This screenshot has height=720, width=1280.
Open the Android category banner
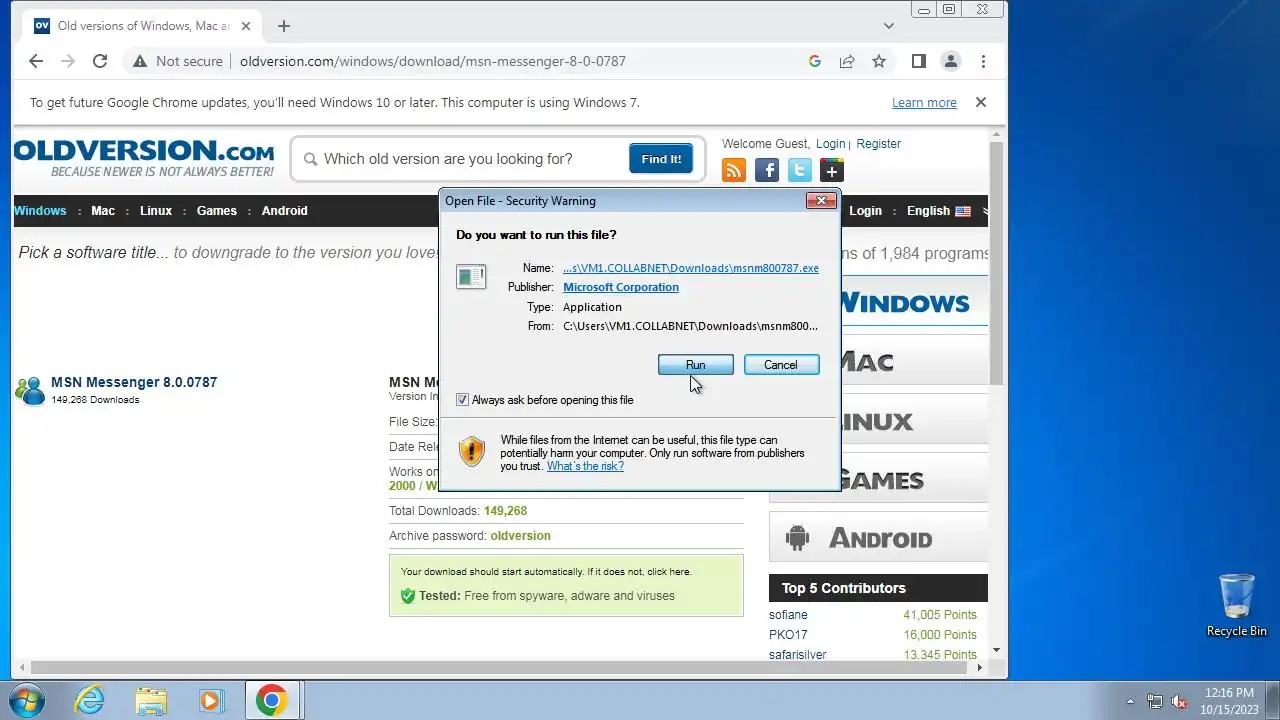pos(878,538)
